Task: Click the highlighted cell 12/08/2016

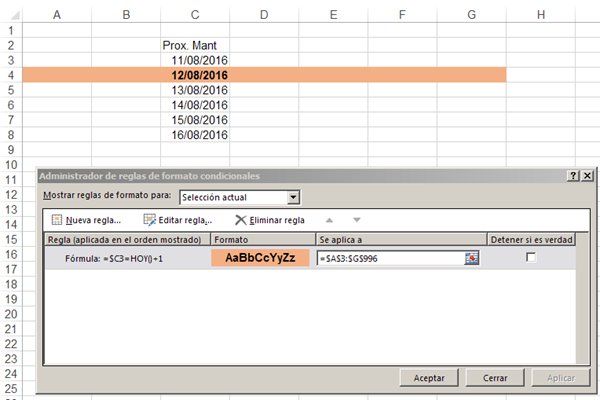Action: 195,75
